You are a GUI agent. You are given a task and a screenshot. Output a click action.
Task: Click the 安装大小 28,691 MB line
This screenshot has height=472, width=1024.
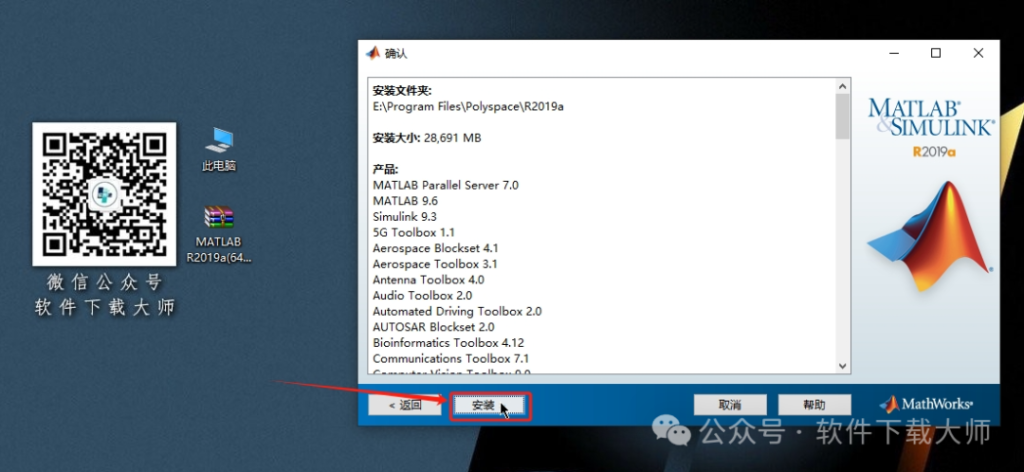coord(427,138)
